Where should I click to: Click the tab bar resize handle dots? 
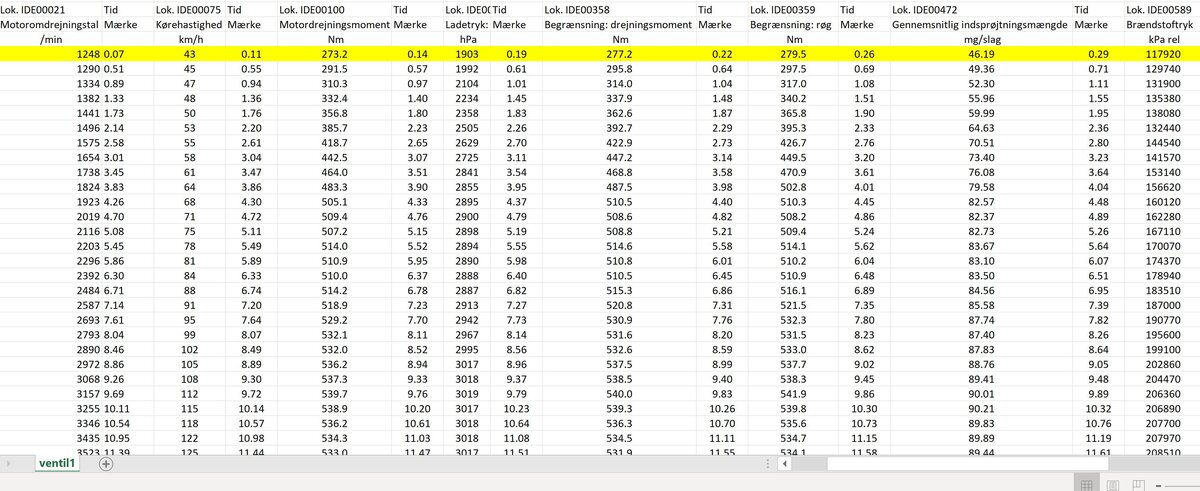[766, 464]
